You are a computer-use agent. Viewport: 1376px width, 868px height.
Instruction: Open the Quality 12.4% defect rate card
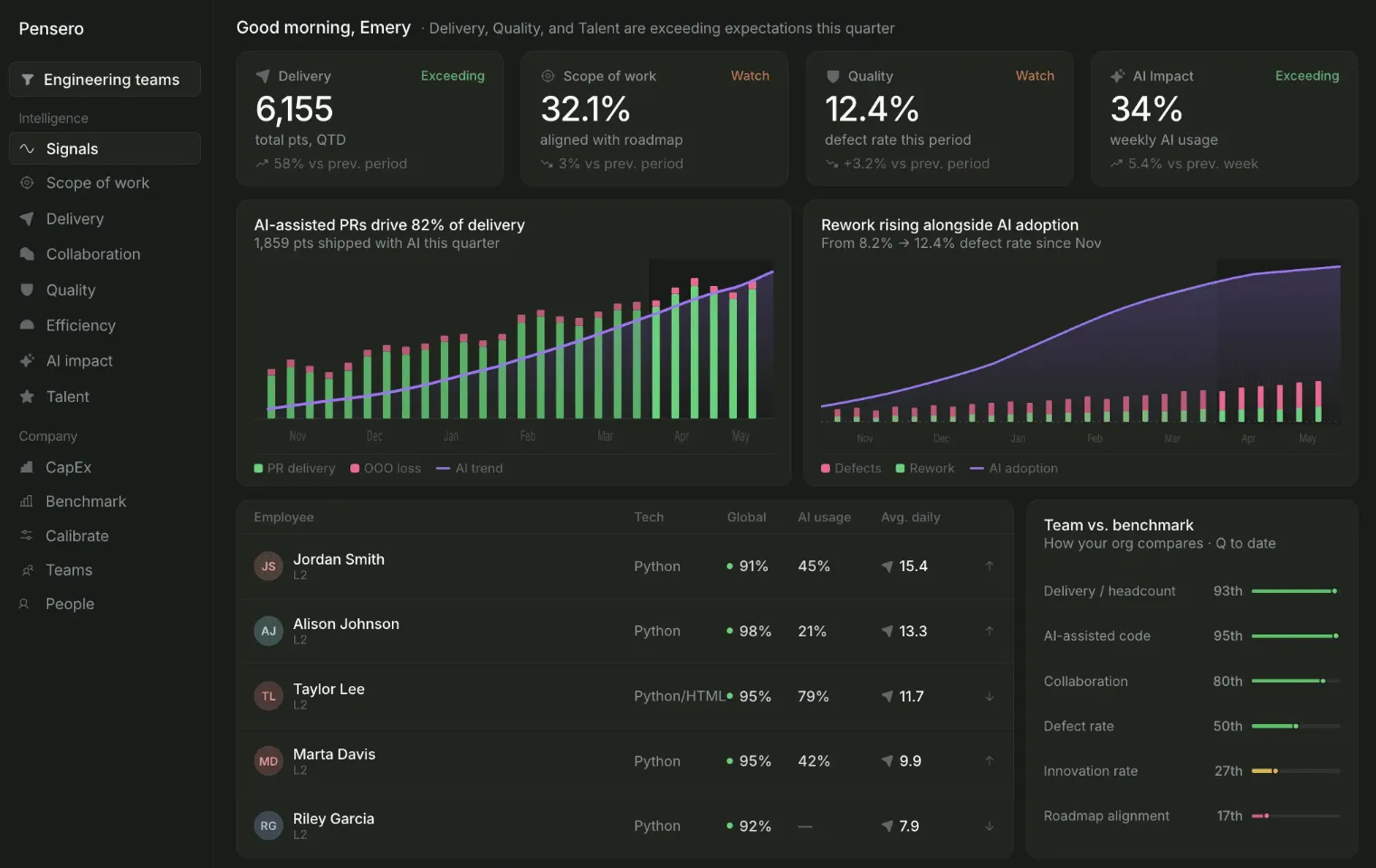pos(940,119)
